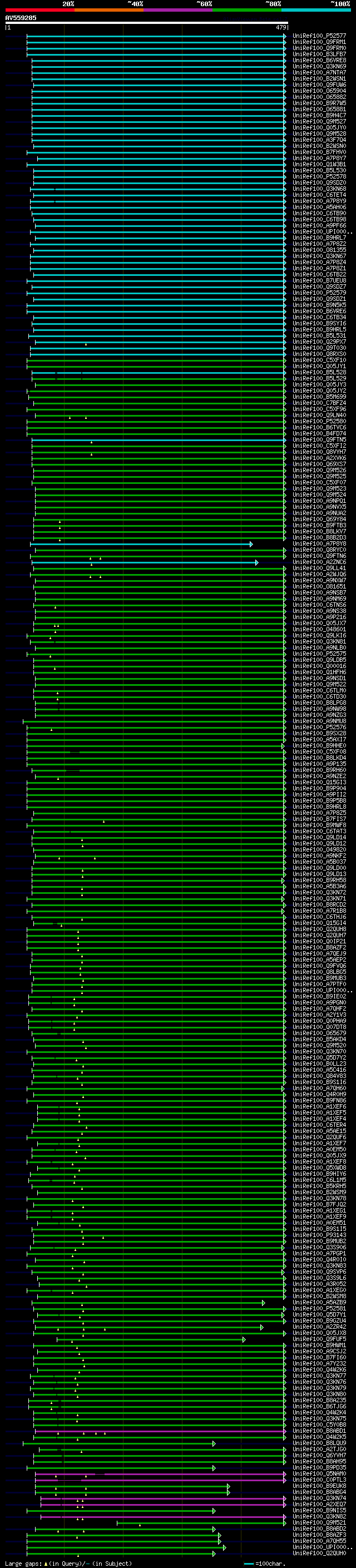Image resolution: width=356 pixels, height=1568 pixels.
Task: Select the query ID AV559285
Action: tap(21, 18)
